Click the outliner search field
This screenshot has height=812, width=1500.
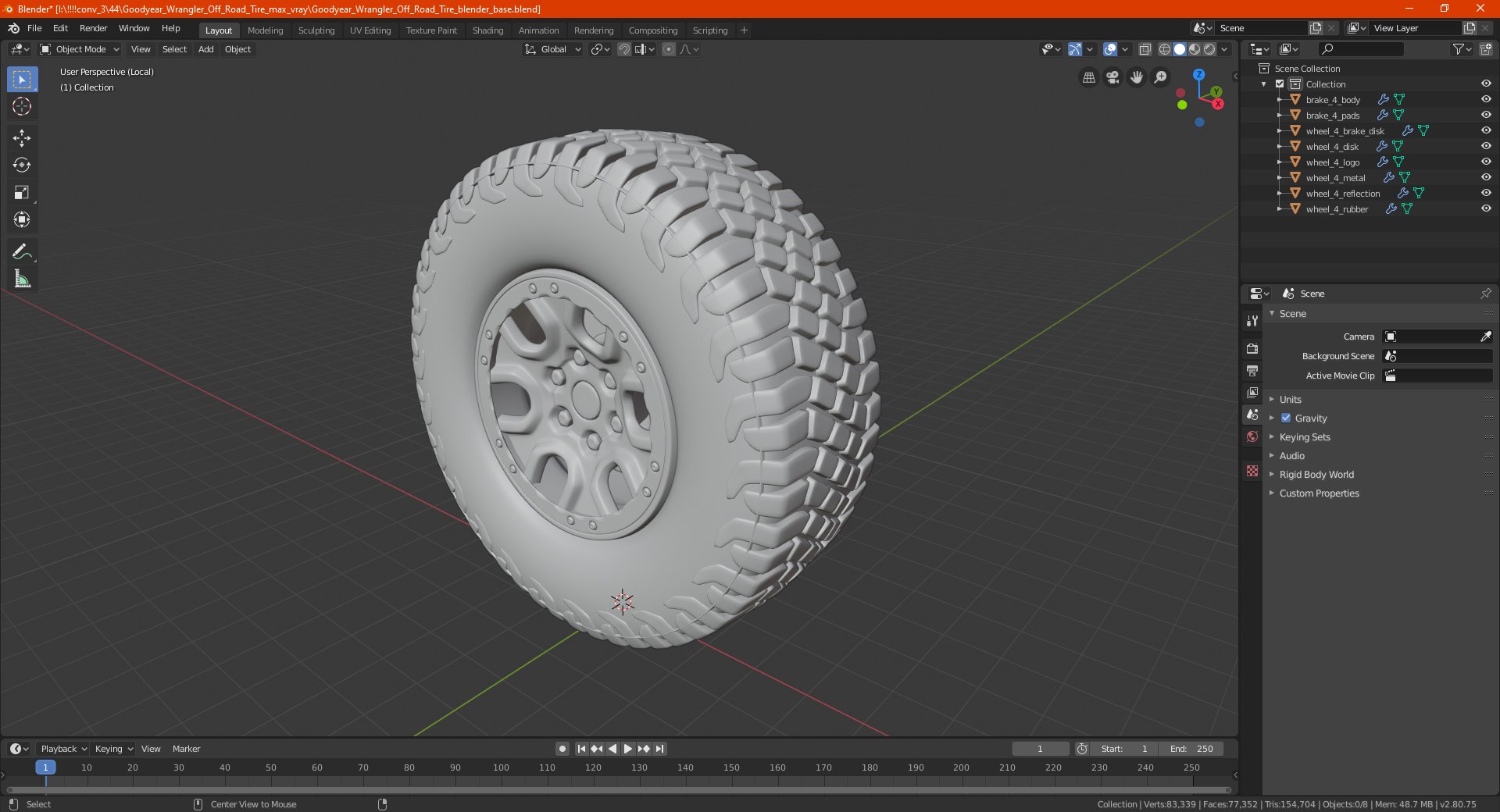pos(1360,49)
